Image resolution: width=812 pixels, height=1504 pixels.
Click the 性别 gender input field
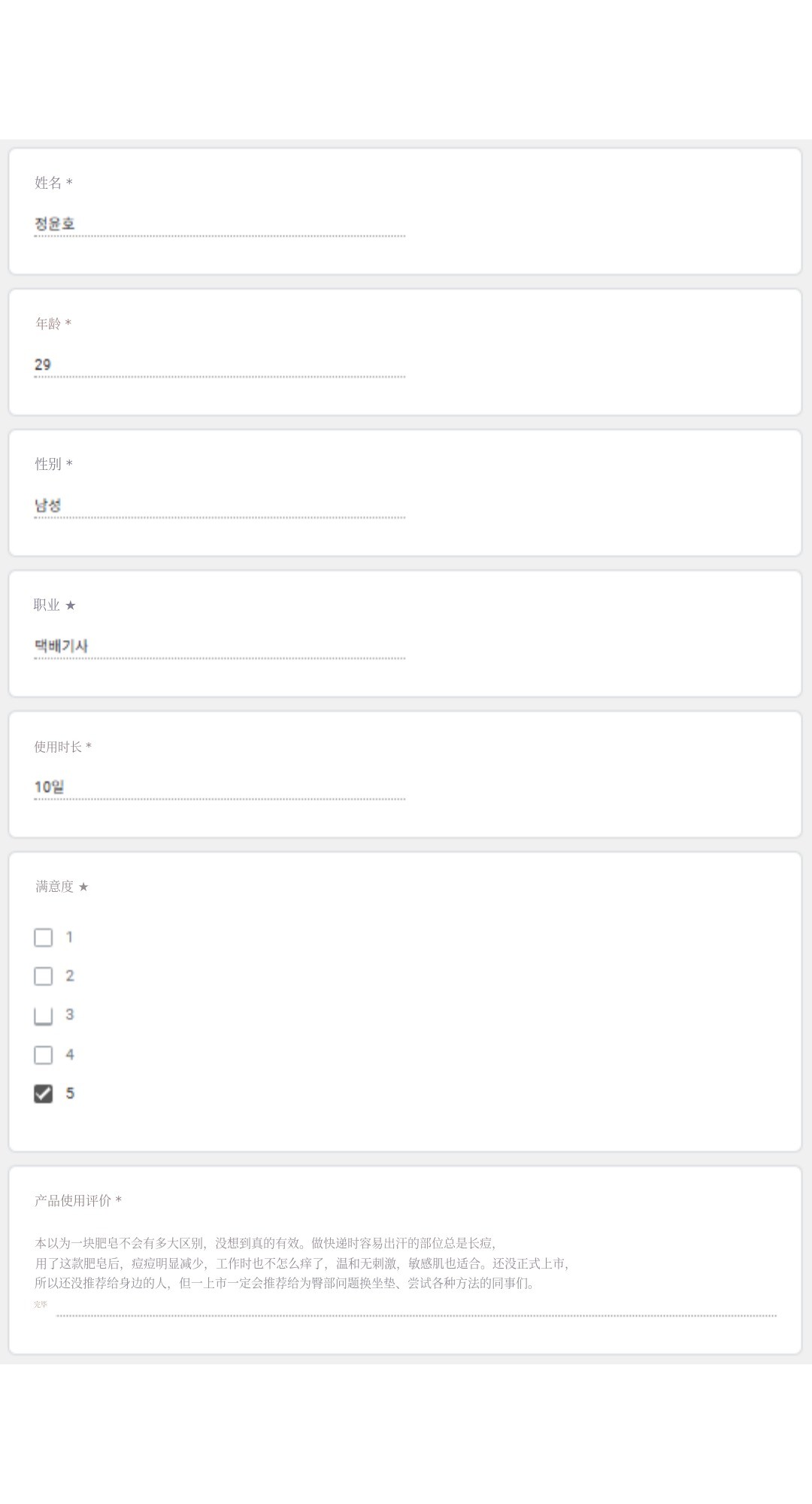coord(218,505)
